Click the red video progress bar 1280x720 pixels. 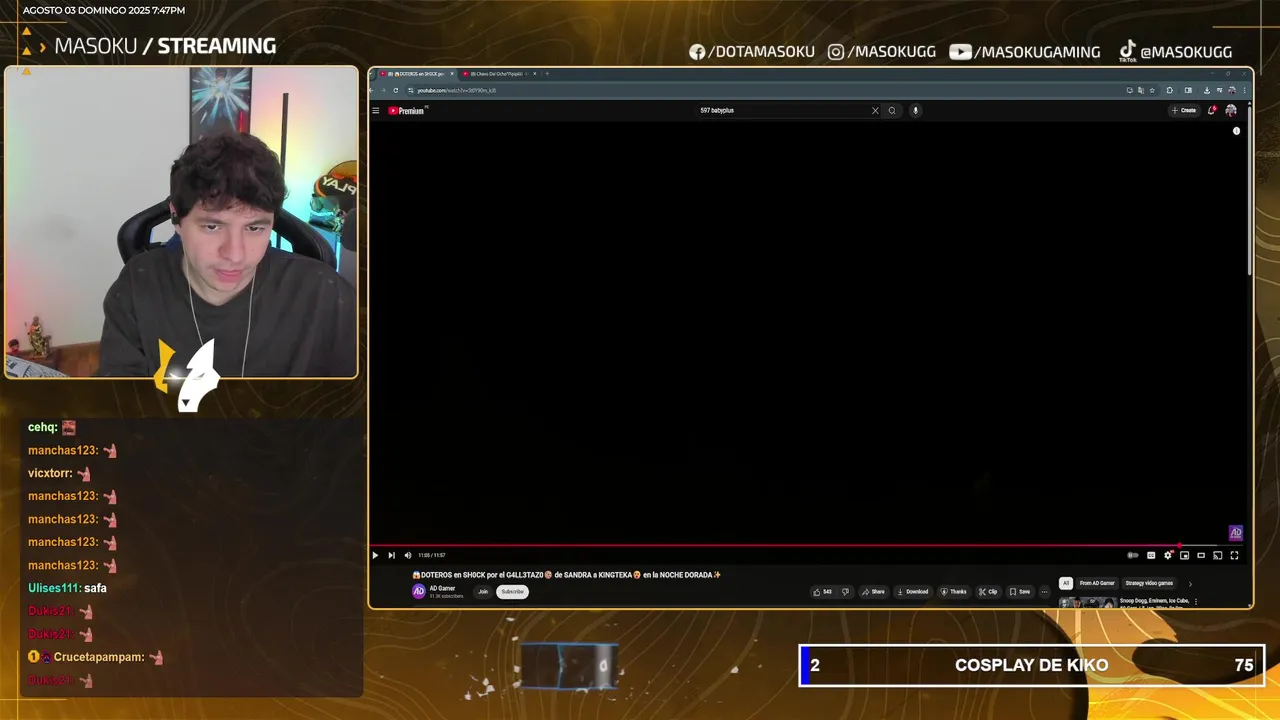tap(775, 546)
